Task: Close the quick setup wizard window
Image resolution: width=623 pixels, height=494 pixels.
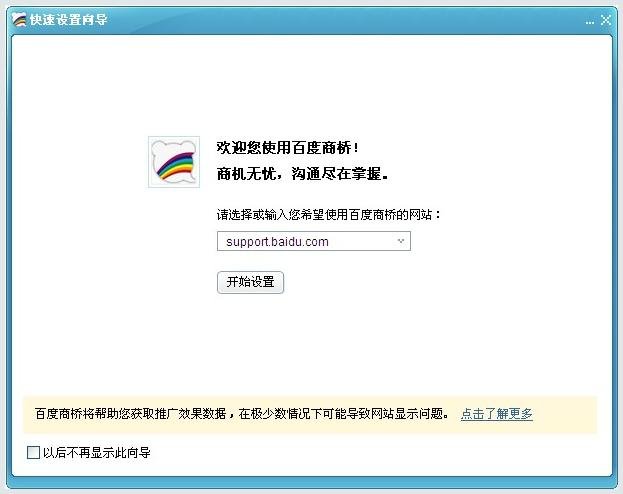Action: (606, 20)
